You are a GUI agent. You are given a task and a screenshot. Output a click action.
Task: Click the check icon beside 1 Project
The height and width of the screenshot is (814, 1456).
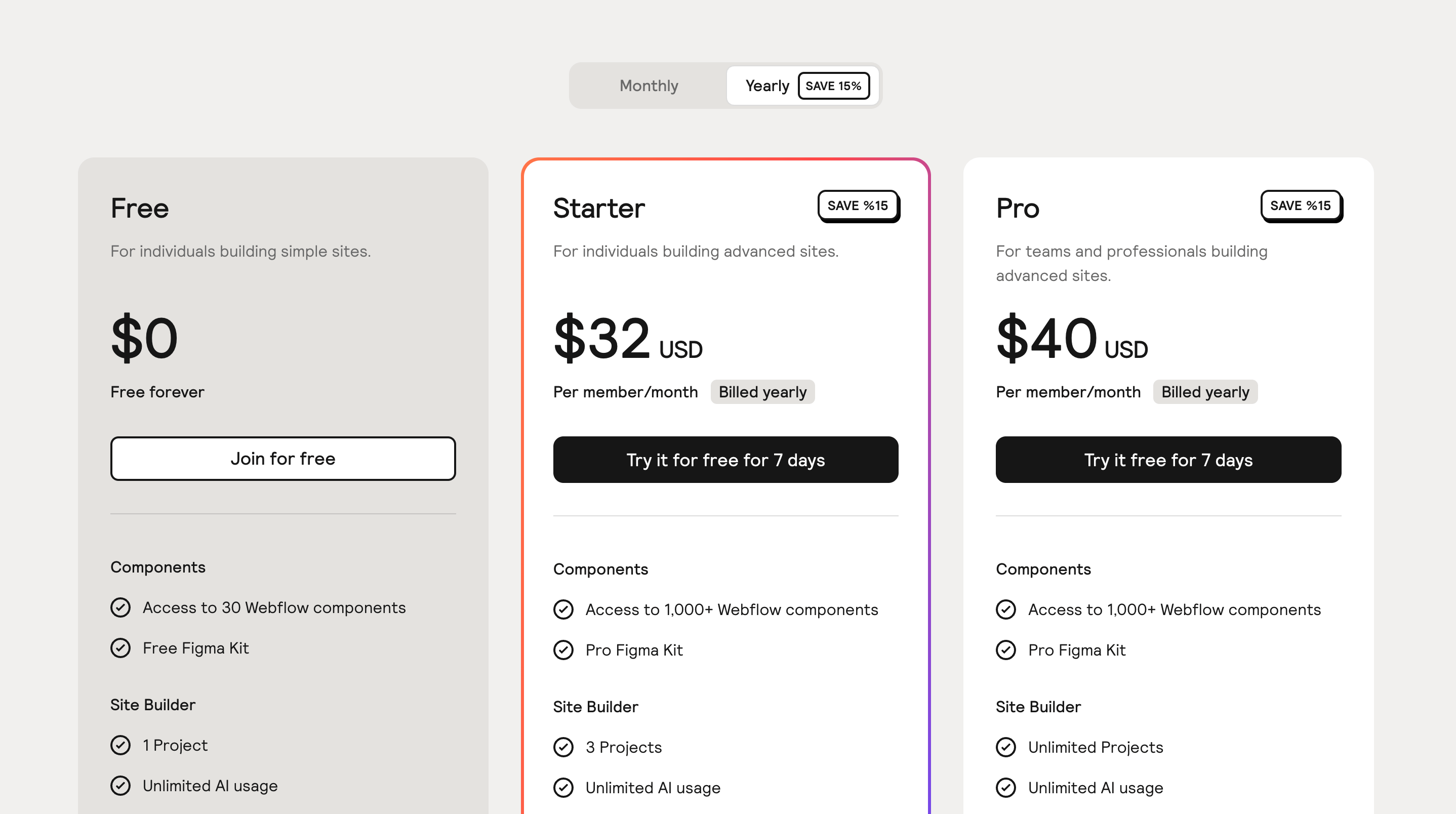point(120,745)
